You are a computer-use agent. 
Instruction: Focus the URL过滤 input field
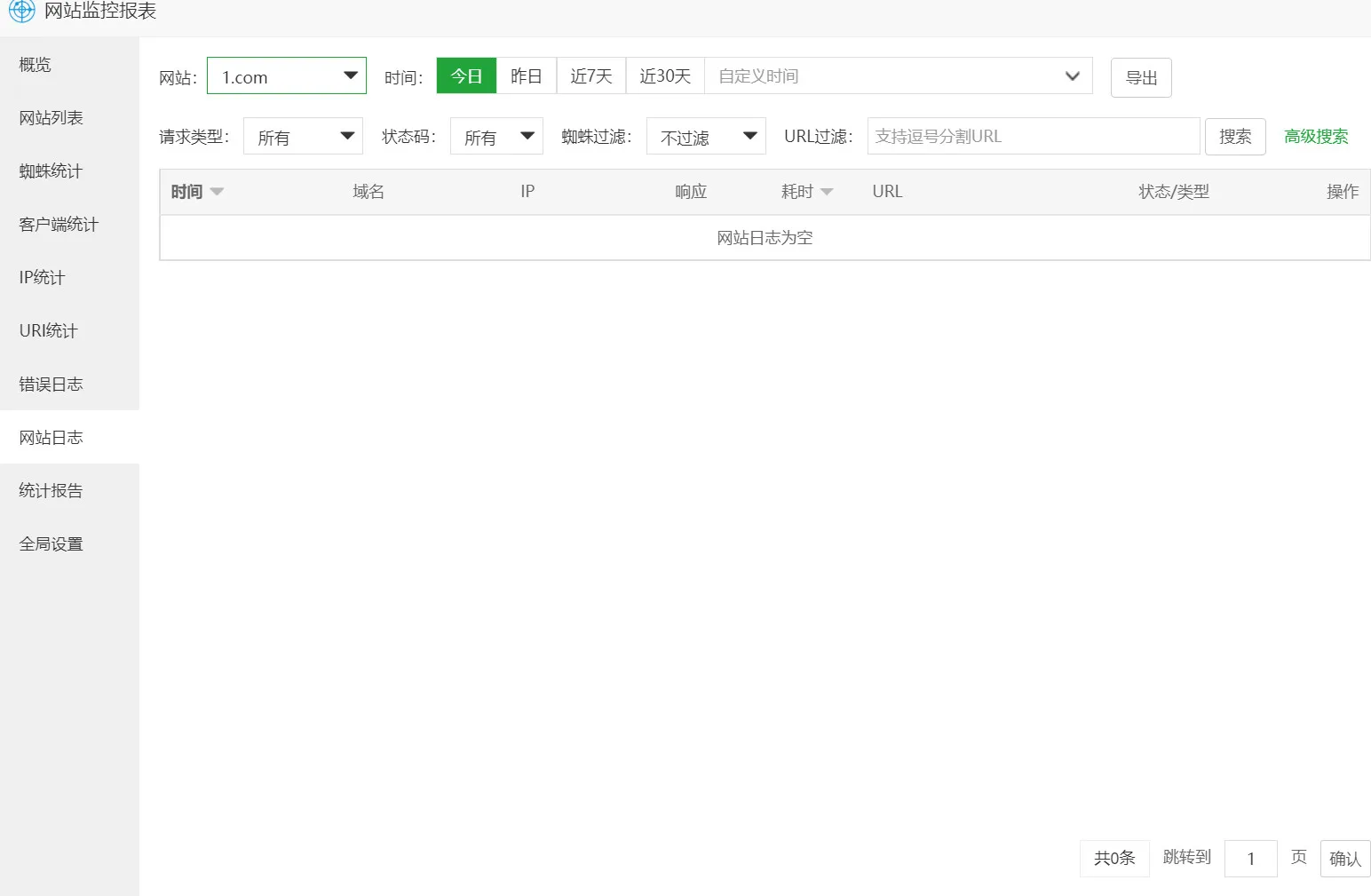pos(1034,136)
